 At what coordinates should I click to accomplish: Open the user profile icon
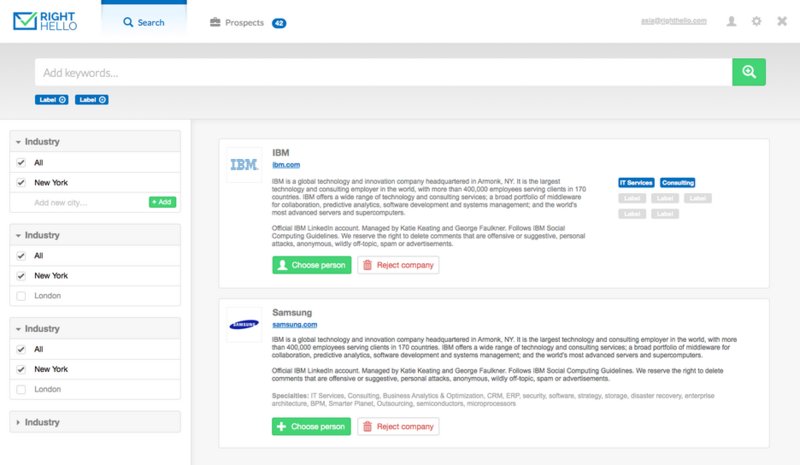tap(731, 21)
